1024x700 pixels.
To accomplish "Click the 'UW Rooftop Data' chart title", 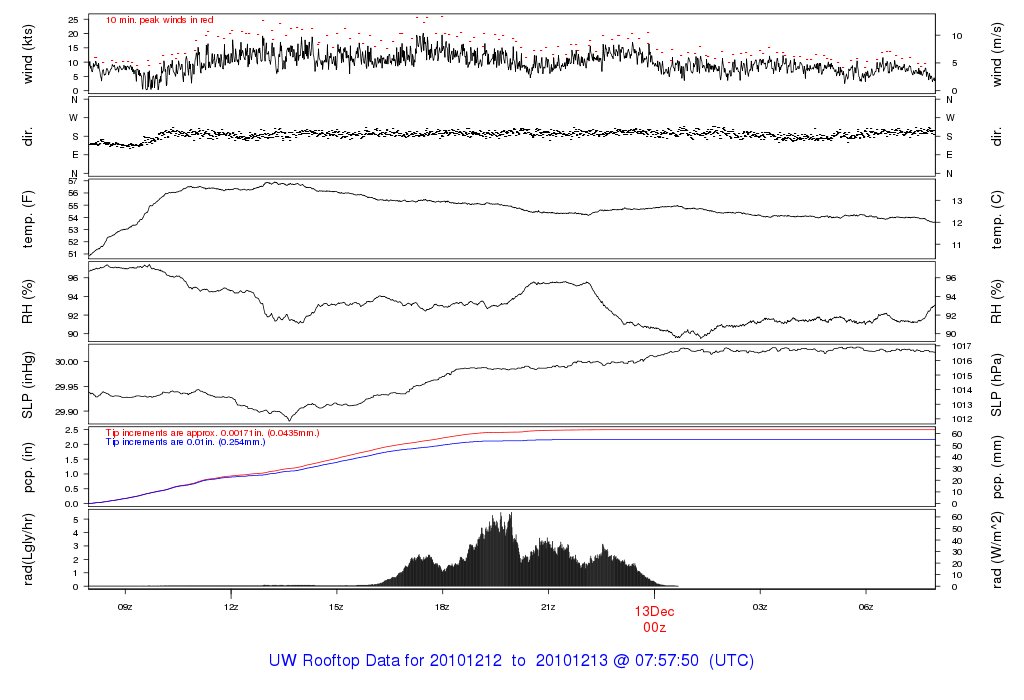I will [511, 661].
